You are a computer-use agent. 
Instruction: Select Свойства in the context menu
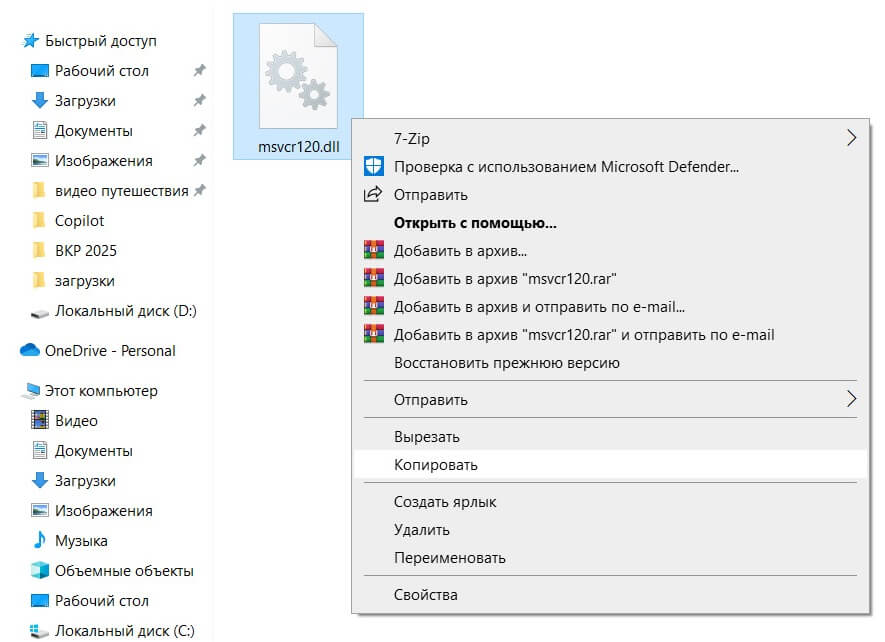tap(426, 595)
